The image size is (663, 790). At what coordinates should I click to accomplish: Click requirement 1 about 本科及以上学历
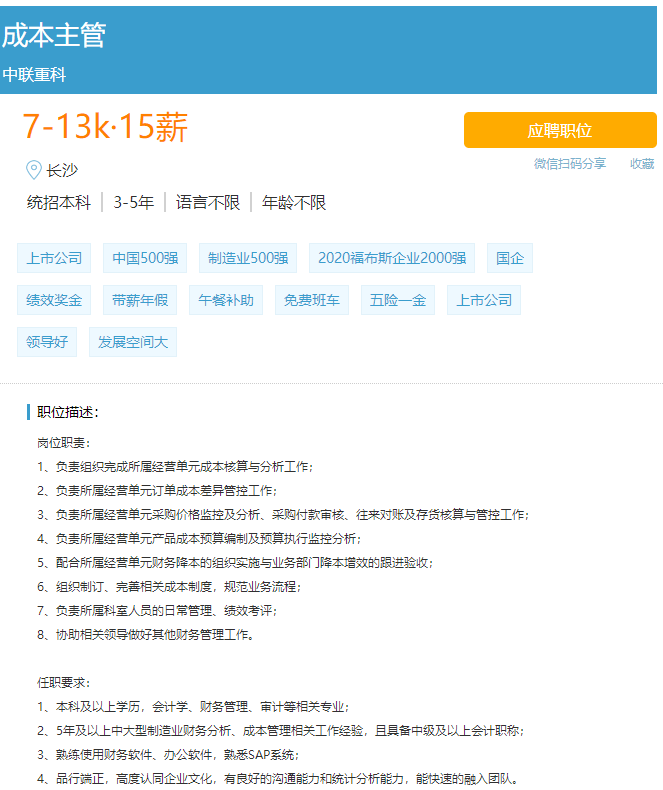(x=193, y=707)
